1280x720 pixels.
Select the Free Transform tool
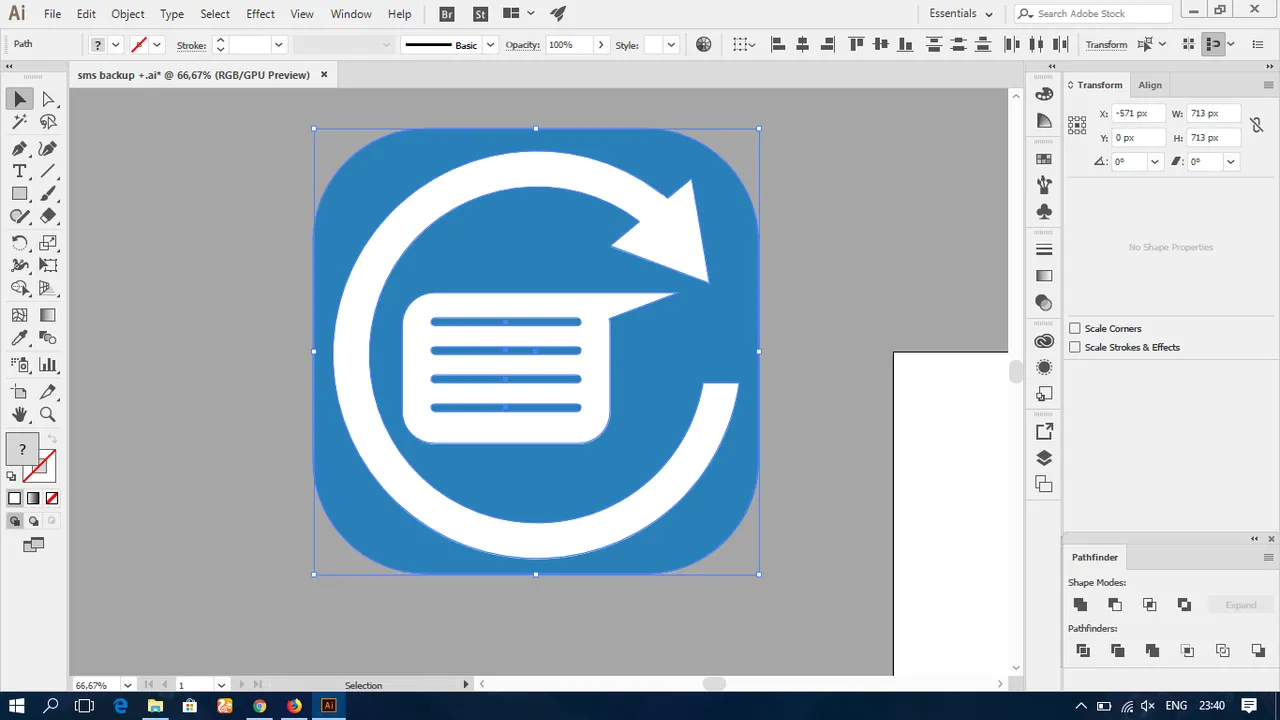click(x=48, y=266)
